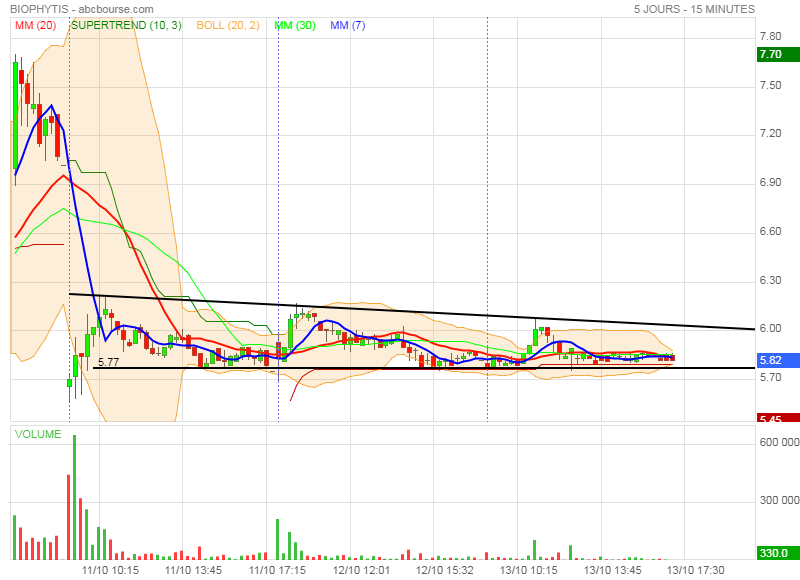Click the 5 JOURS - 15 MINUTES label

694,9
